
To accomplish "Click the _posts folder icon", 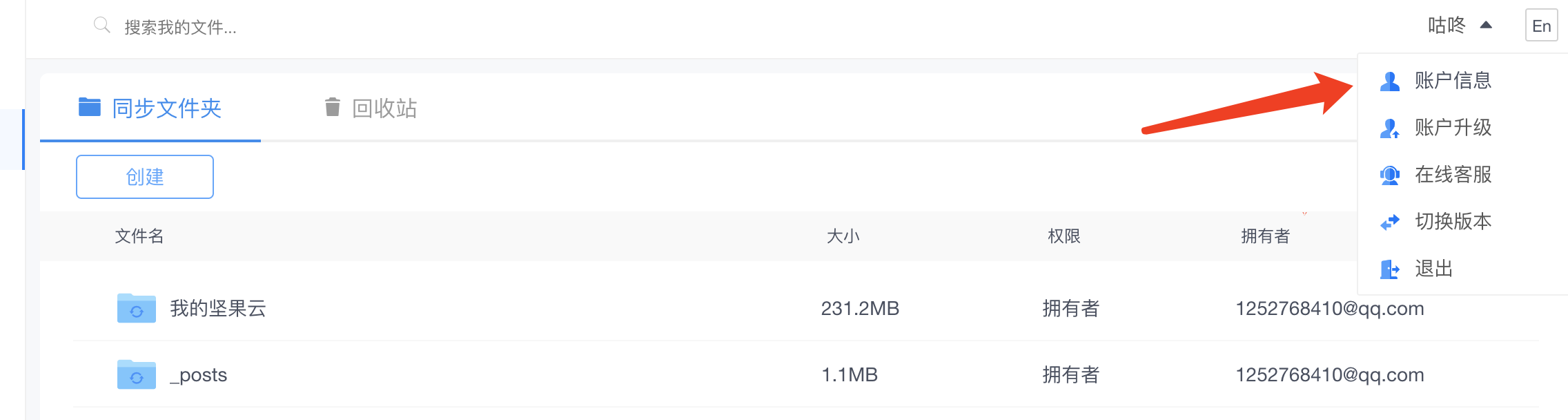I will point(136,374).
